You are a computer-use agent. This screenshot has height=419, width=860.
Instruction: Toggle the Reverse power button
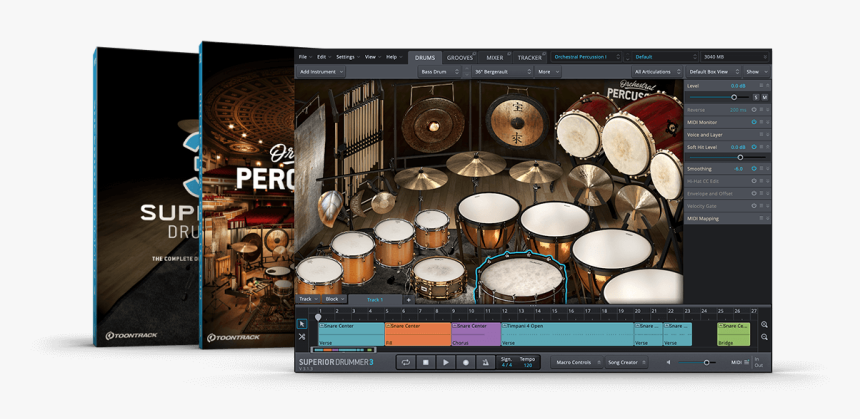pos(754,110)
